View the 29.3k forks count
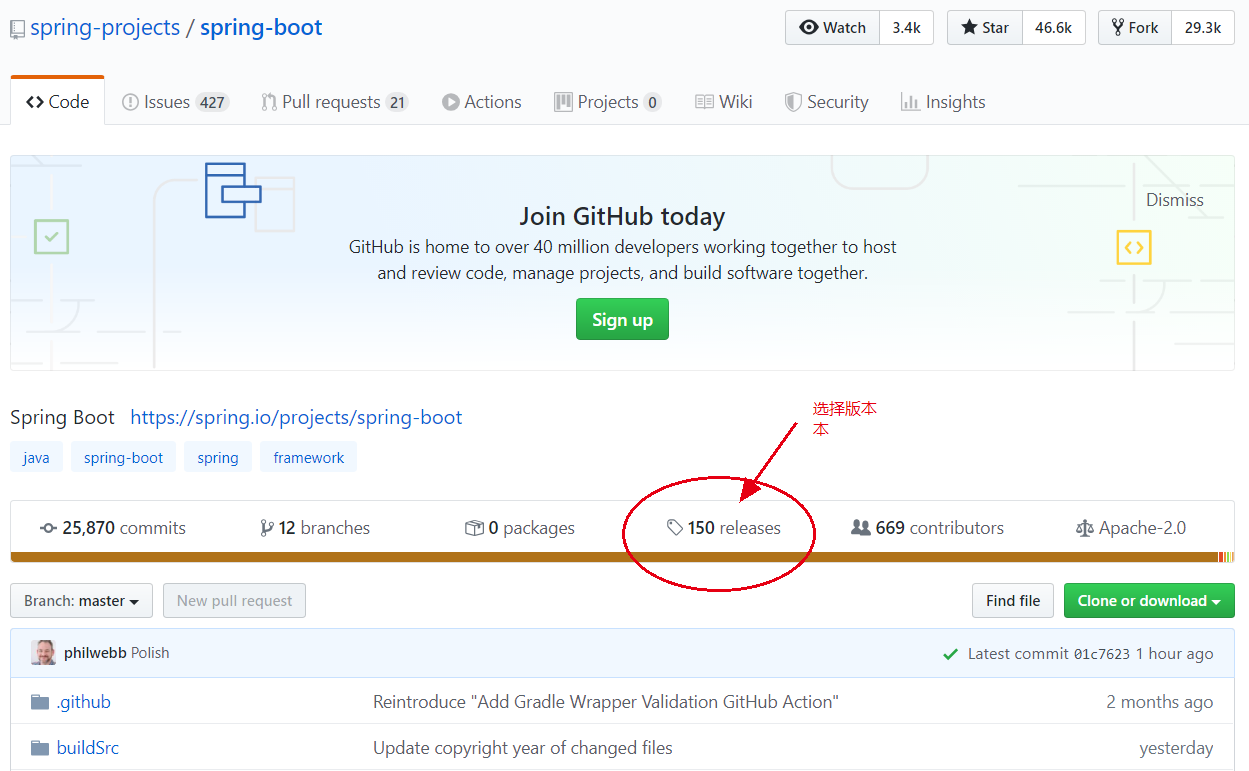Screen dimensions: 1249x771 (x=1203, y=28)
